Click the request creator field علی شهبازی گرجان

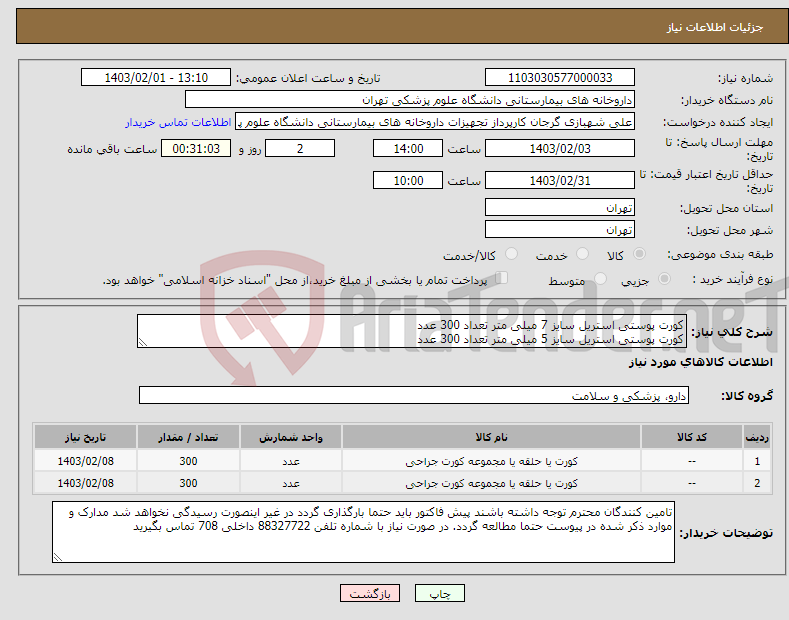435,122
